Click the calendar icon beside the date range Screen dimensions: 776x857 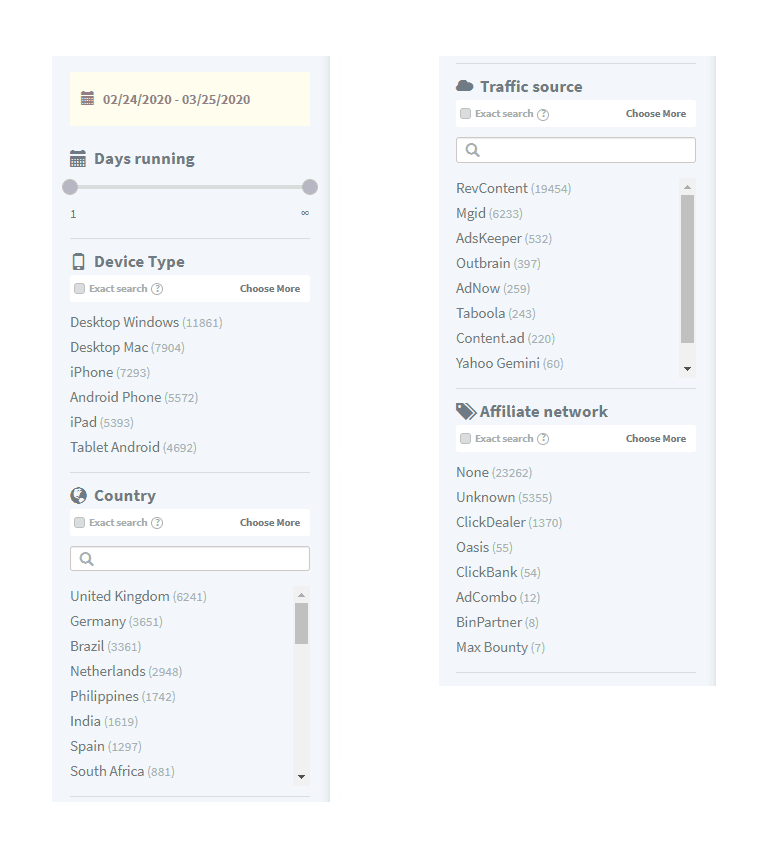point(87,98)
